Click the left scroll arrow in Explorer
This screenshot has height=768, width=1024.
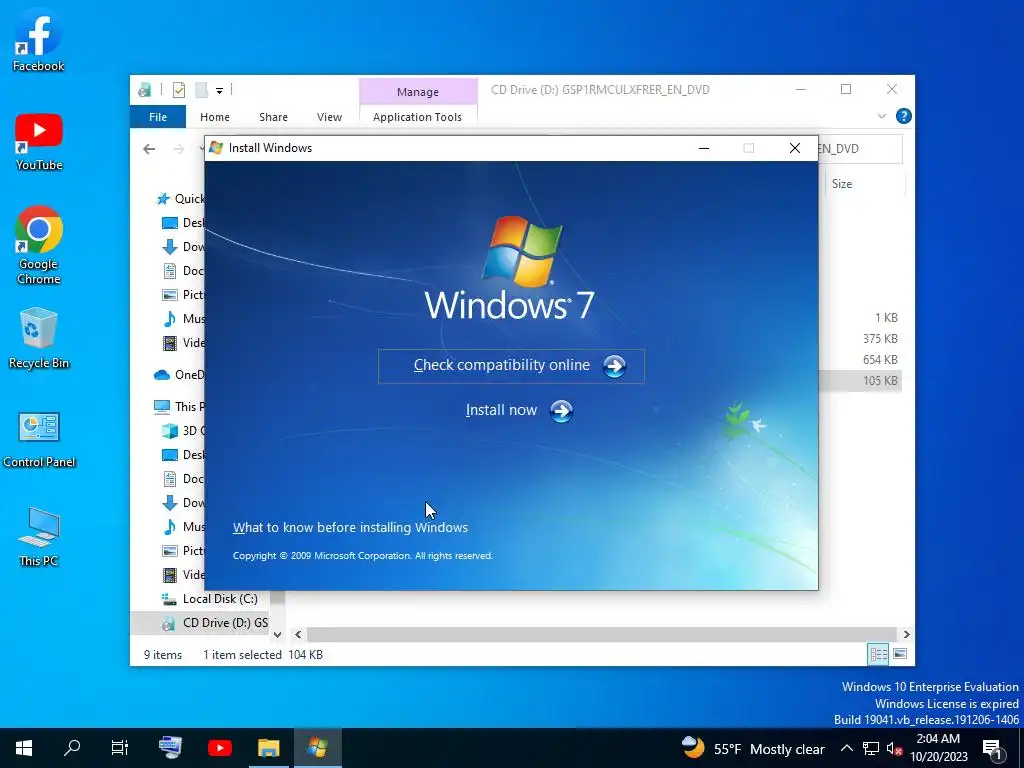click(298, 634)
